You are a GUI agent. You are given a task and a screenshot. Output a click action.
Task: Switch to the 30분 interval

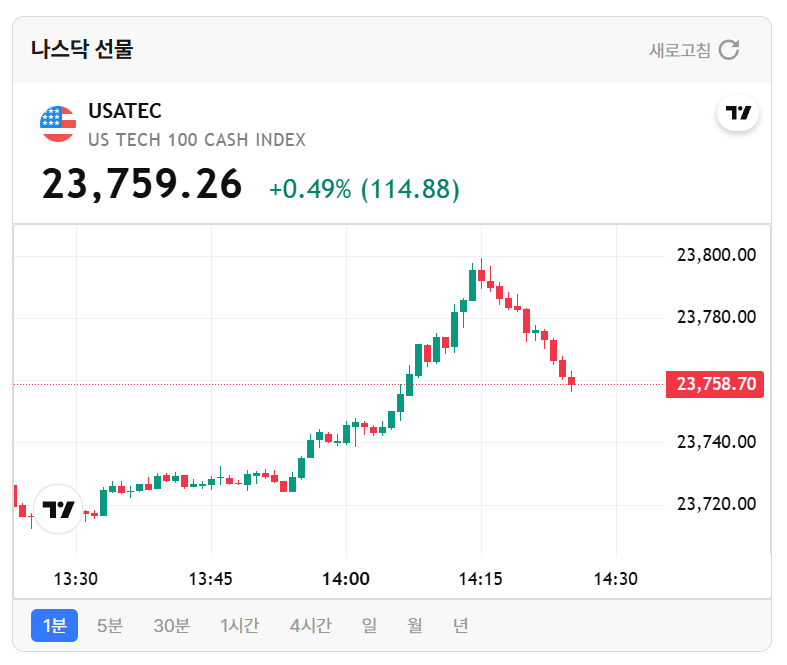(171, 626)
